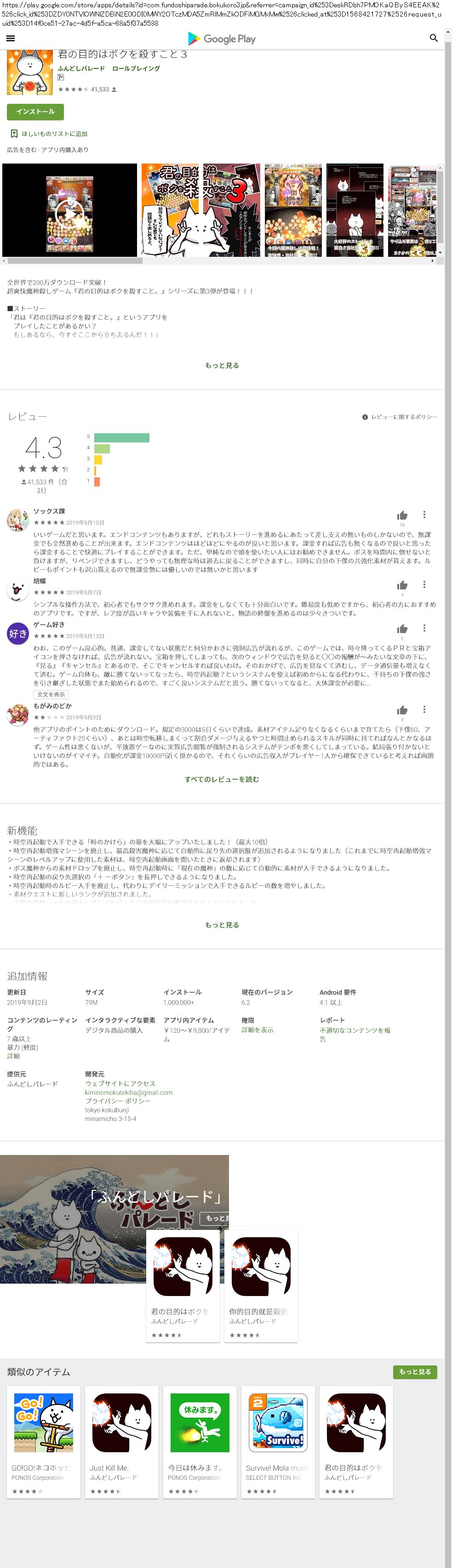The image size is (452, 1568).
Task: Click すべてのレビューを読む link
Action: (222, 779)
